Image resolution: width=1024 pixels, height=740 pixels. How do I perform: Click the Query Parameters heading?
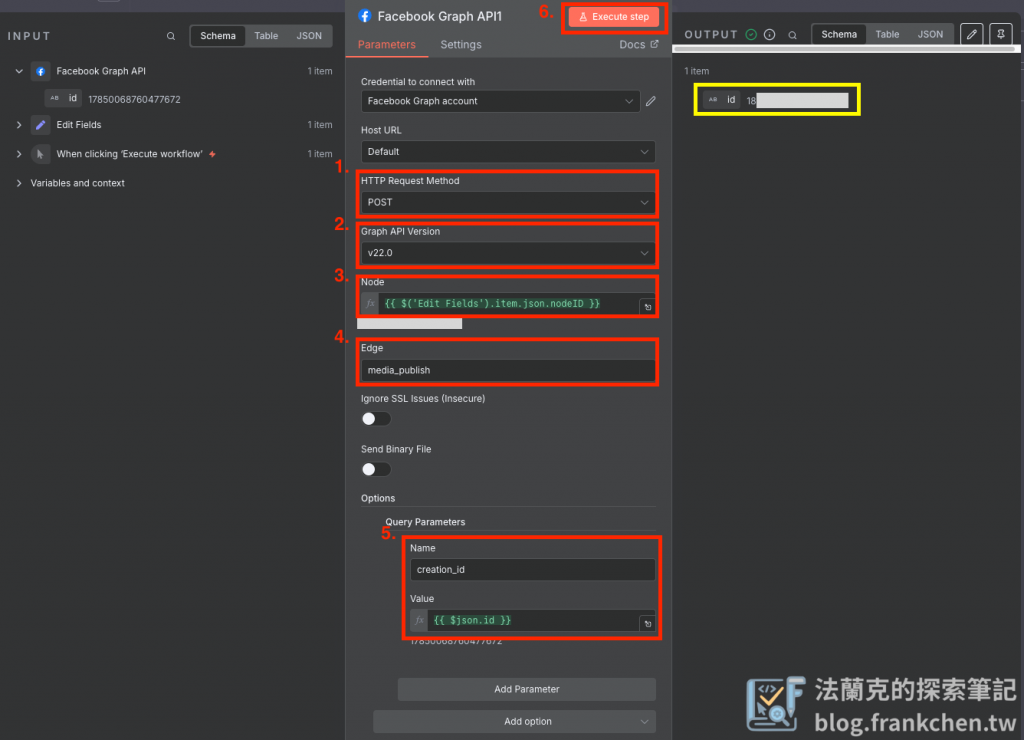[425, 522]
